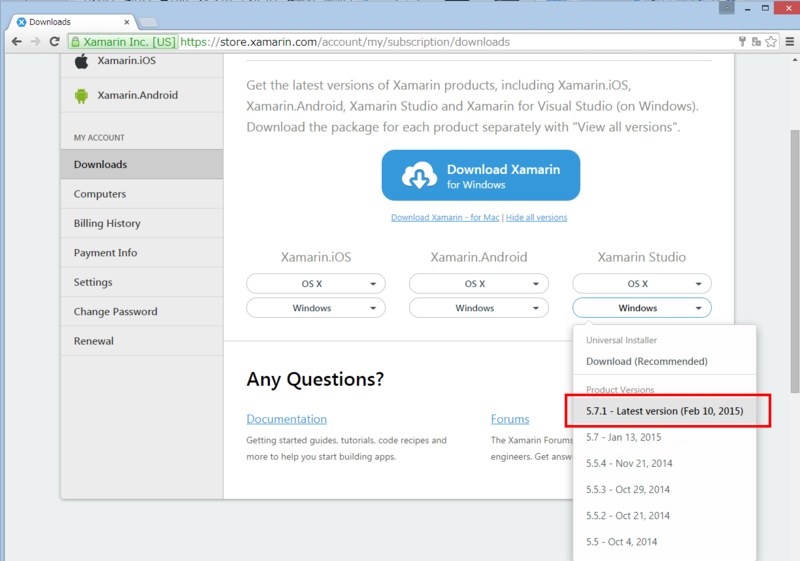The image size is (800, 561).
Task: Select version 5.5.3 - Oct 29, 2014
Action: [664, 490]
